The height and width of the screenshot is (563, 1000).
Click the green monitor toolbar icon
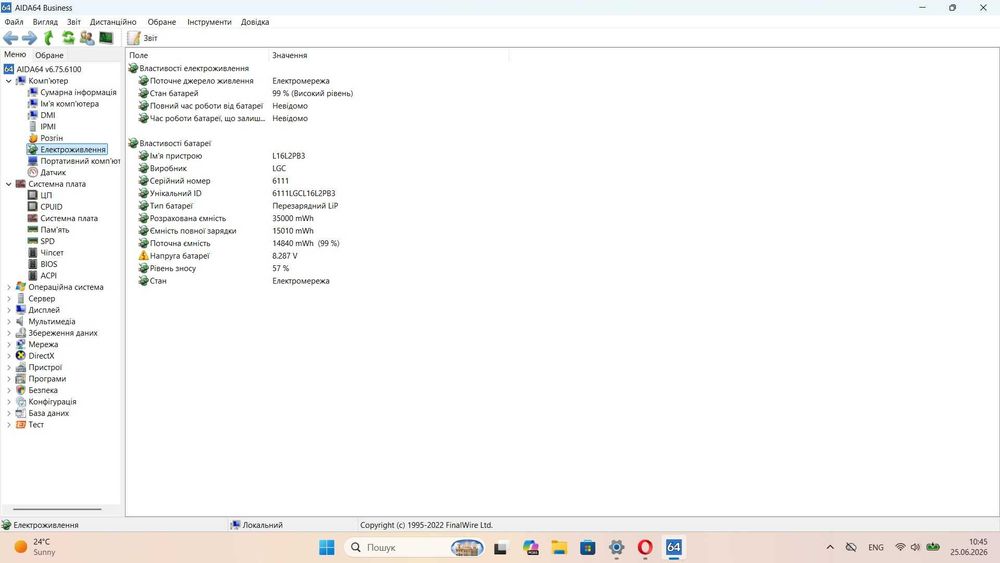coord(106,38)
